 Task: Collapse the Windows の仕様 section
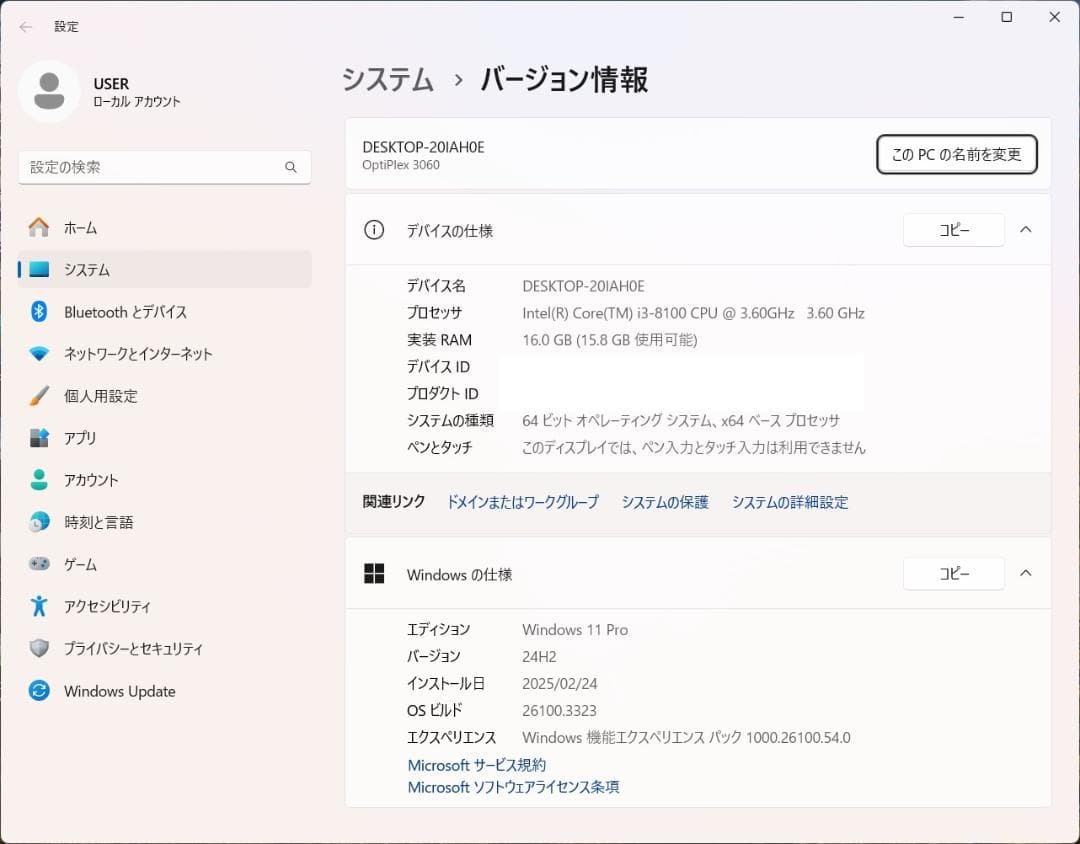pyautogui.click(x=1025, y=573)
